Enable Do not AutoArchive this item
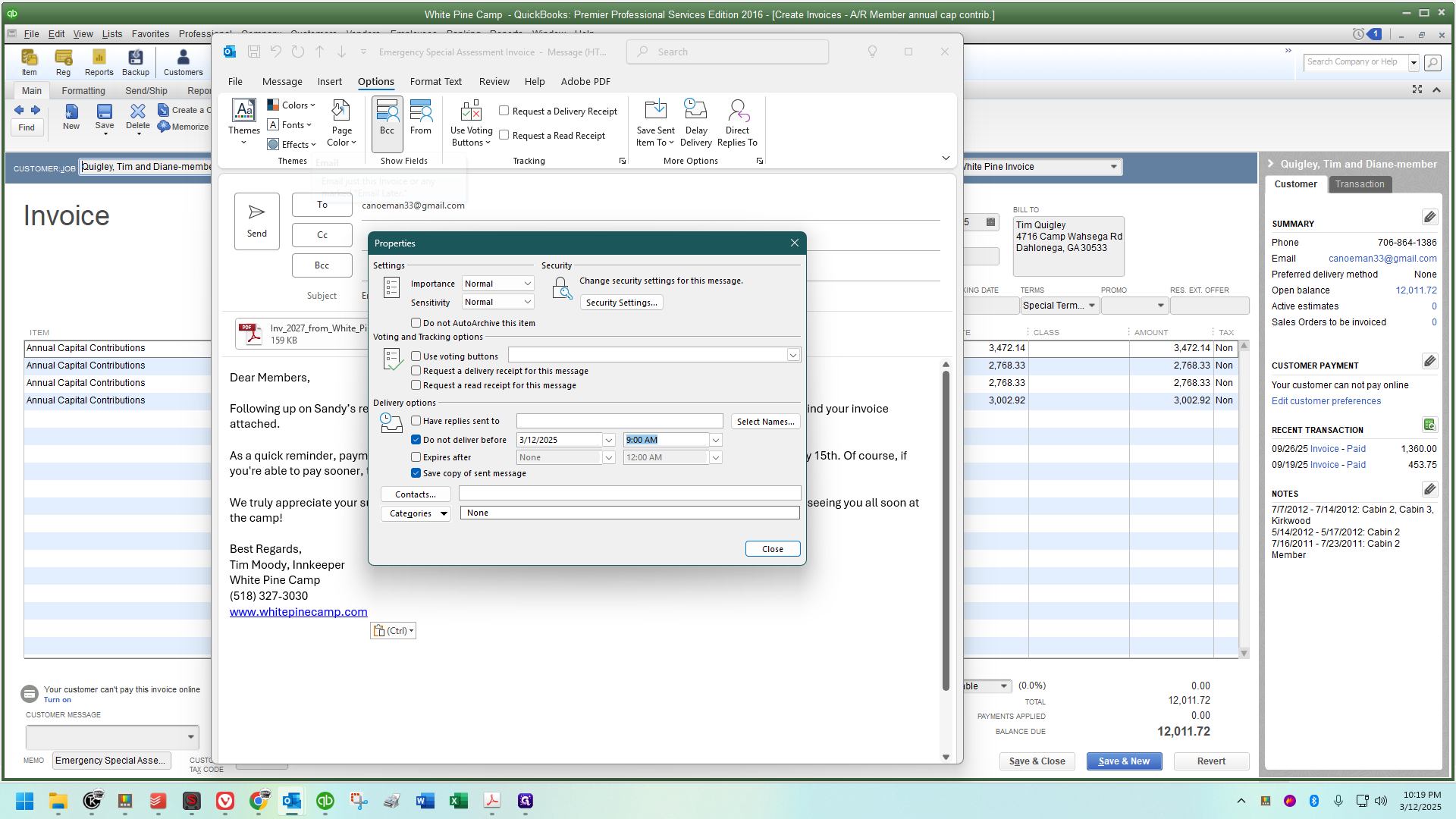The image size is (1456, 819). click(416, 323)
